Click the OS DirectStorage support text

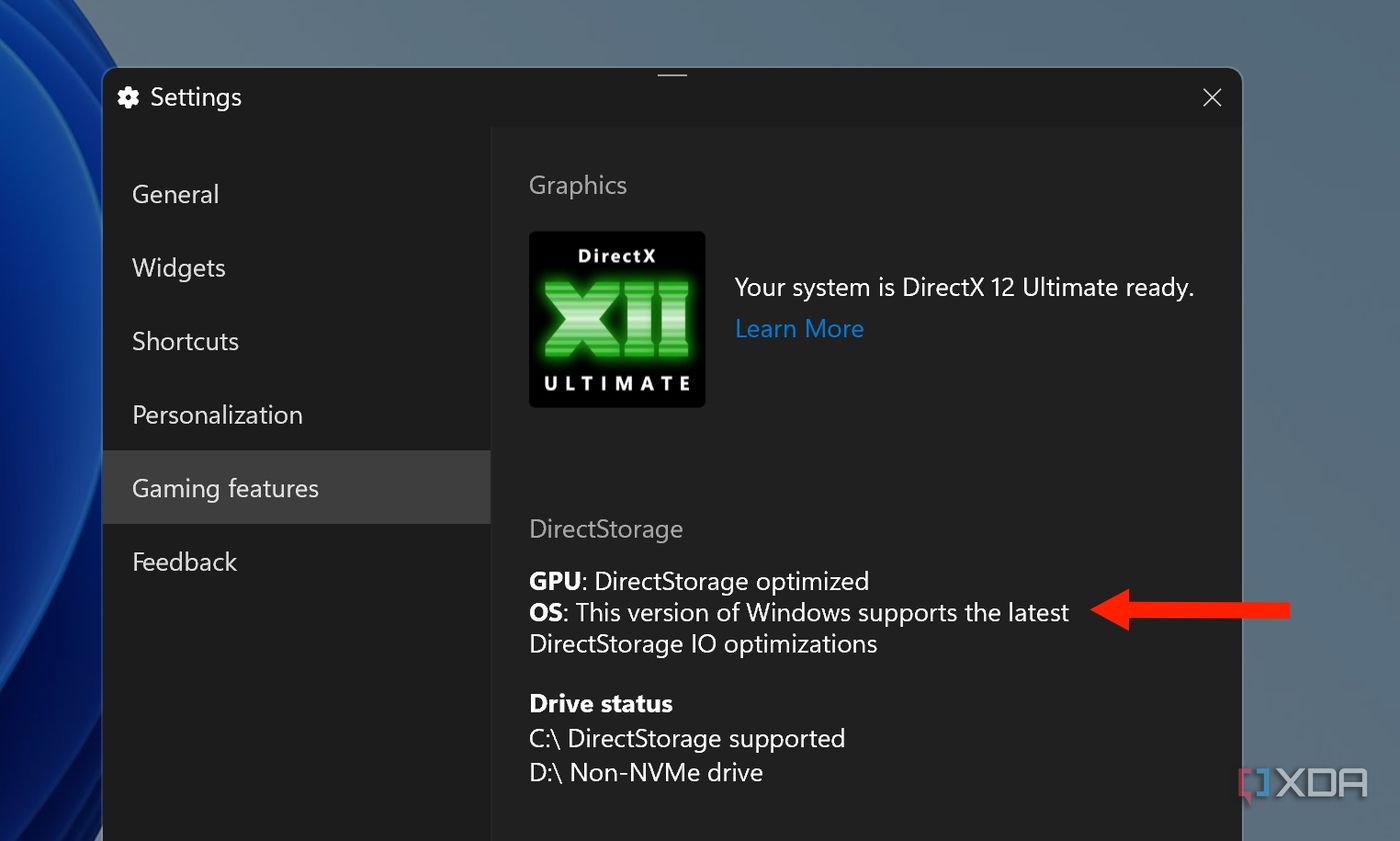click(799, 627)
